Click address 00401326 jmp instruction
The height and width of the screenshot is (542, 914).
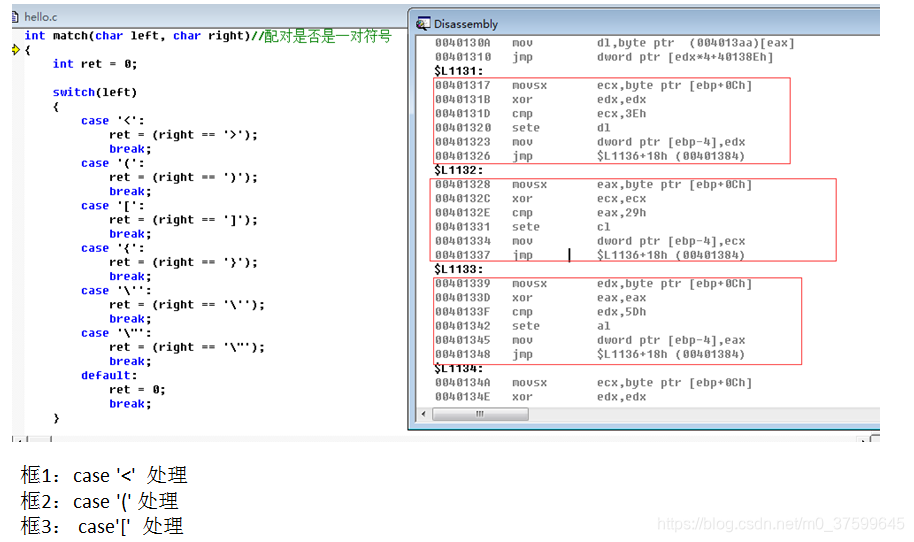pyautogui.click(x=590, y=156)
